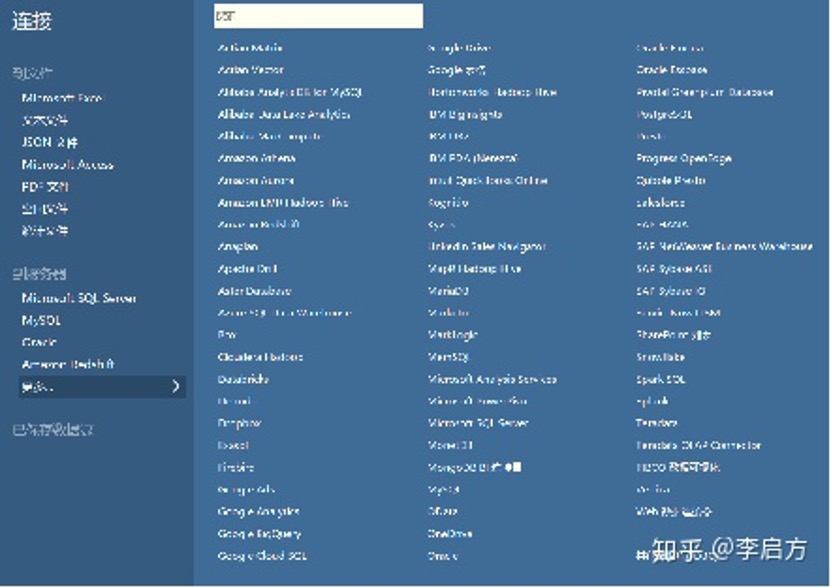Open the JSON 文件 connection option

[x=49, y=142]
